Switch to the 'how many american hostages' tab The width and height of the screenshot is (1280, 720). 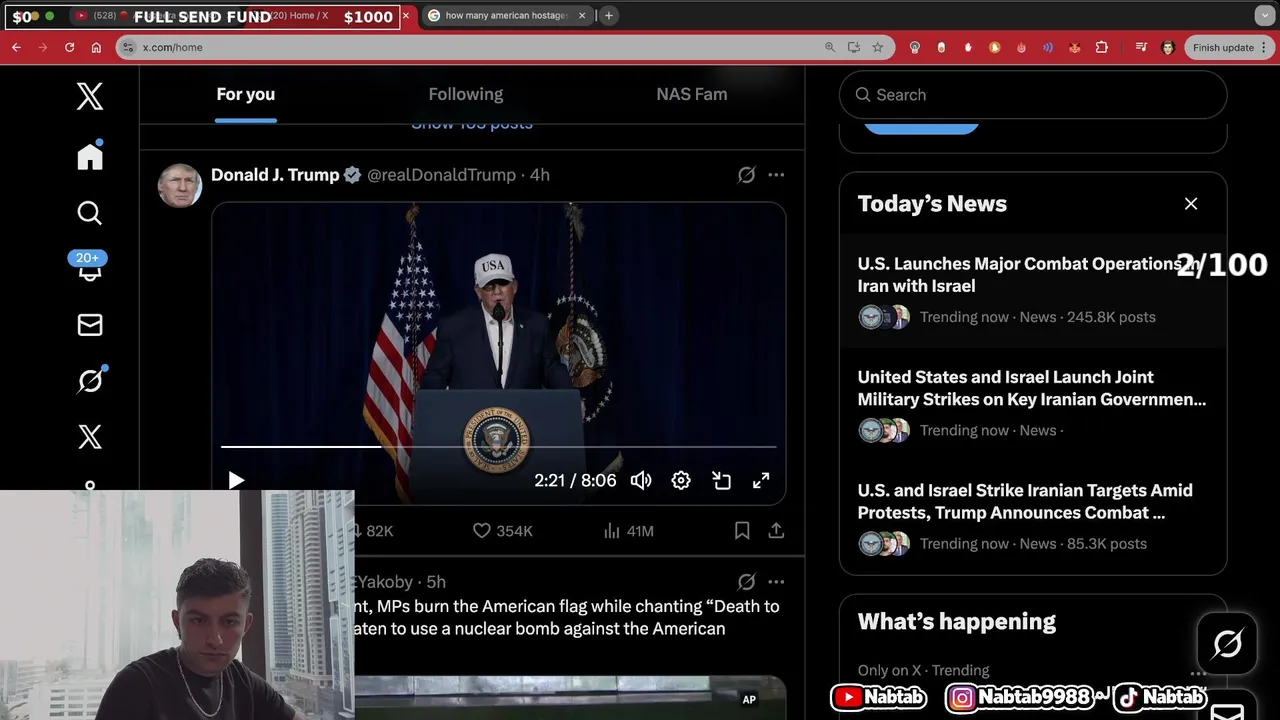(505, 16)
